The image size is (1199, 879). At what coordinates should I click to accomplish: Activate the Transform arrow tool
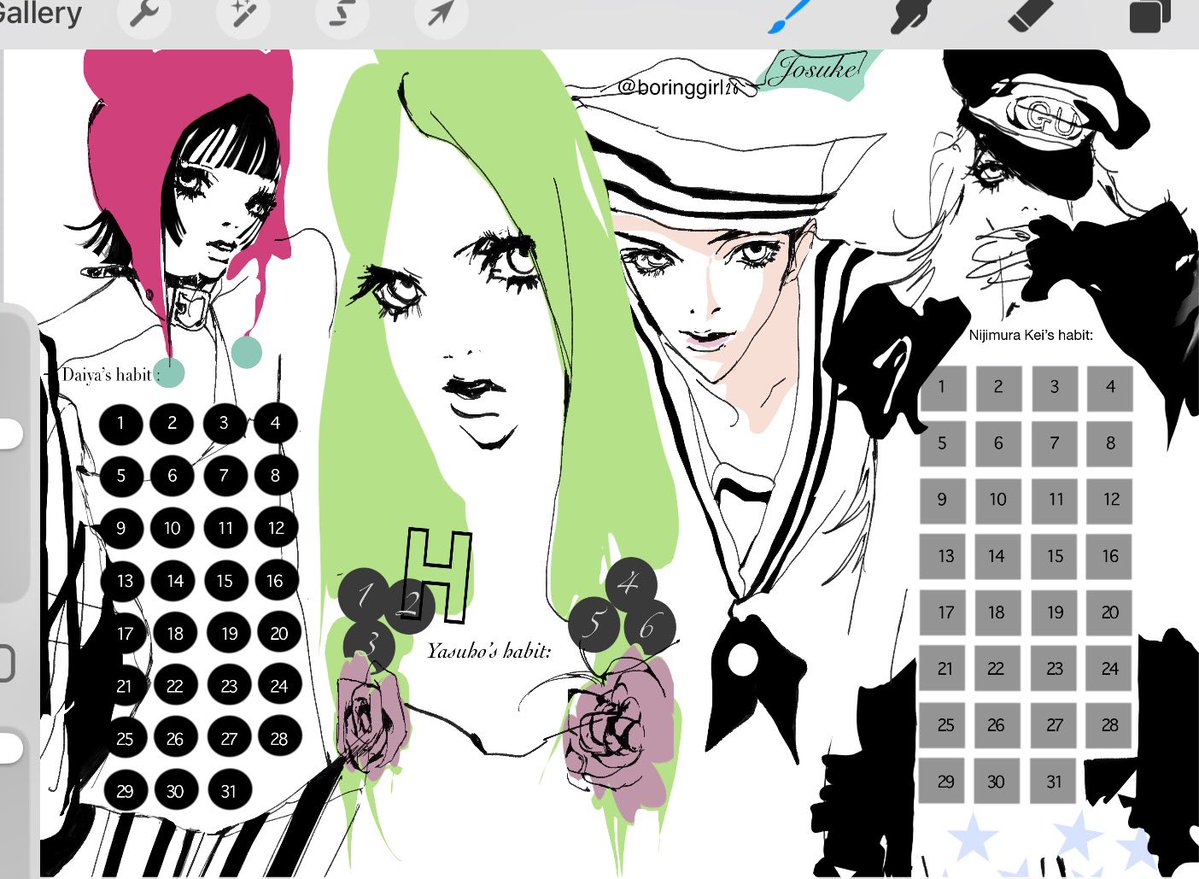pos(441,13)
